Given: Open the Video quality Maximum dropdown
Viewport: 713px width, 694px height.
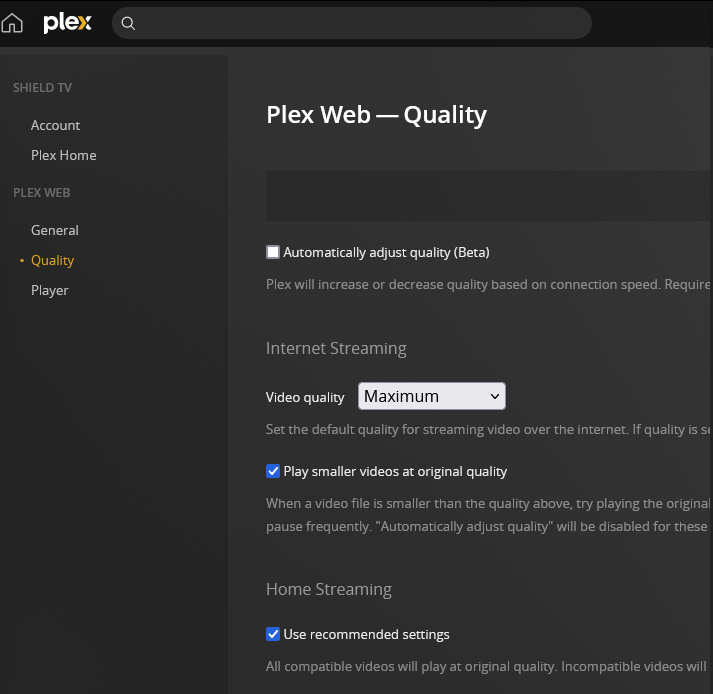Looking at the screenshot, I should (x=431, y=396).
